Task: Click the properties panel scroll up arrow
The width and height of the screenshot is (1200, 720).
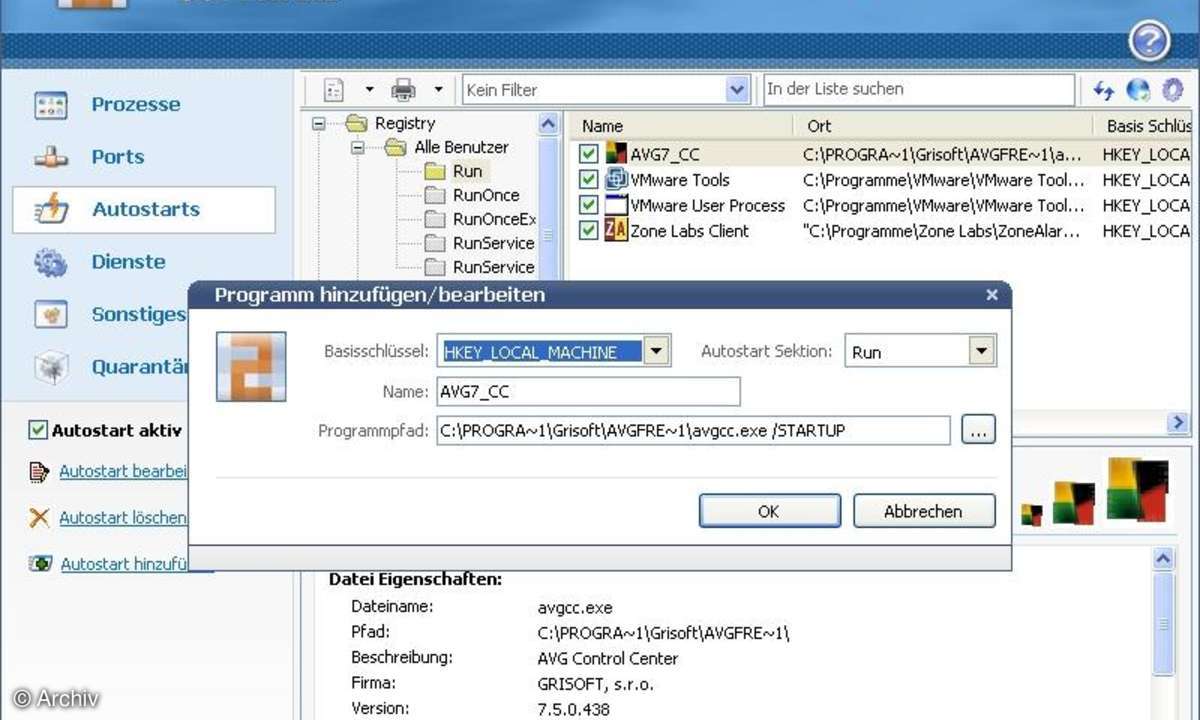Action: tap(1163, 559)
